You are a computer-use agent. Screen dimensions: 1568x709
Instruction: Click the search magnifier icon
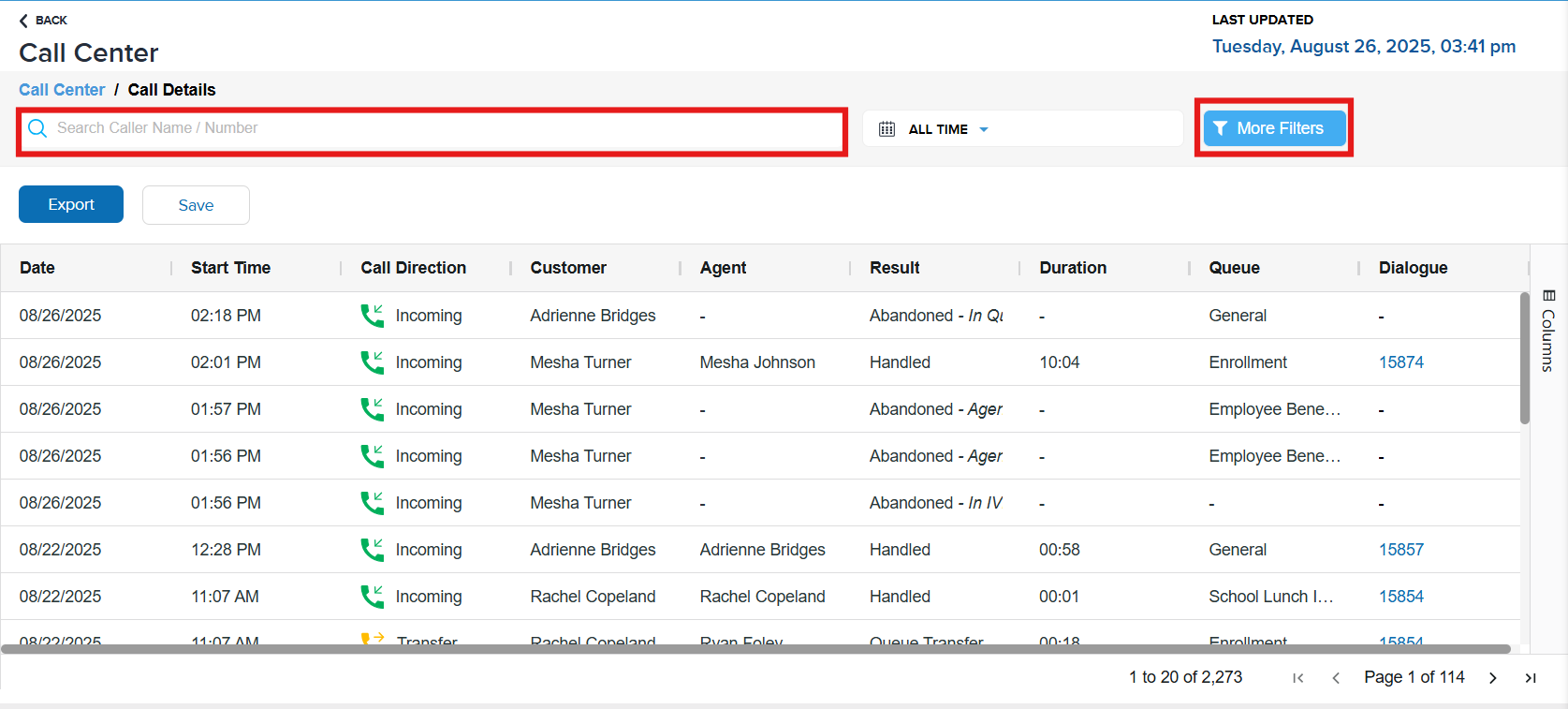pos(37,128)
